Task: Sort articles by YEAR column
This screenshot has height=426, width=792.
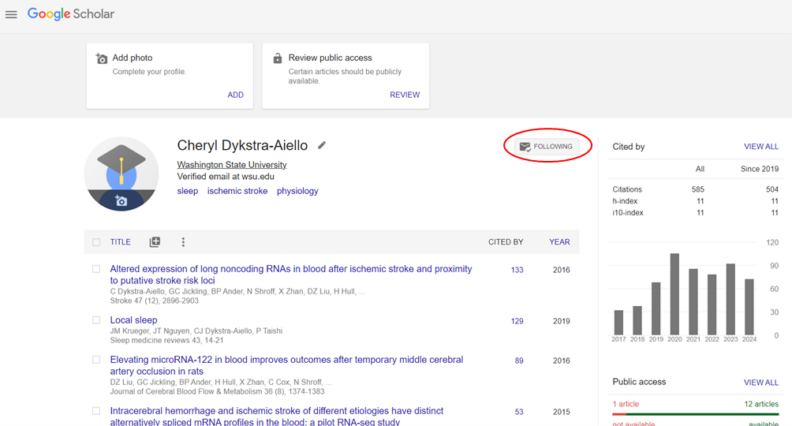Action: (x=560, y=242)
